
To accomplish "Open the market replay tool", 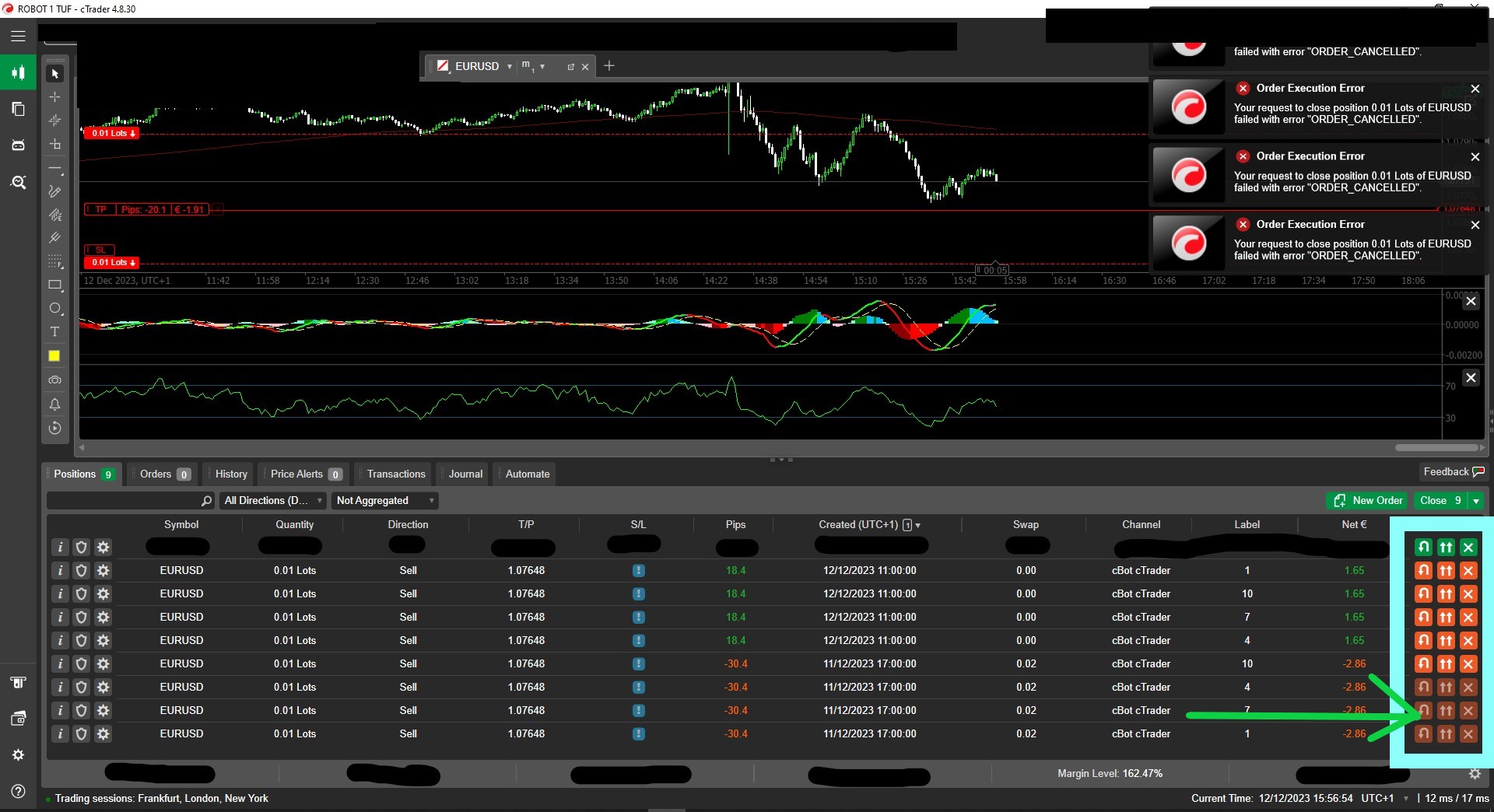I will 54,428.
